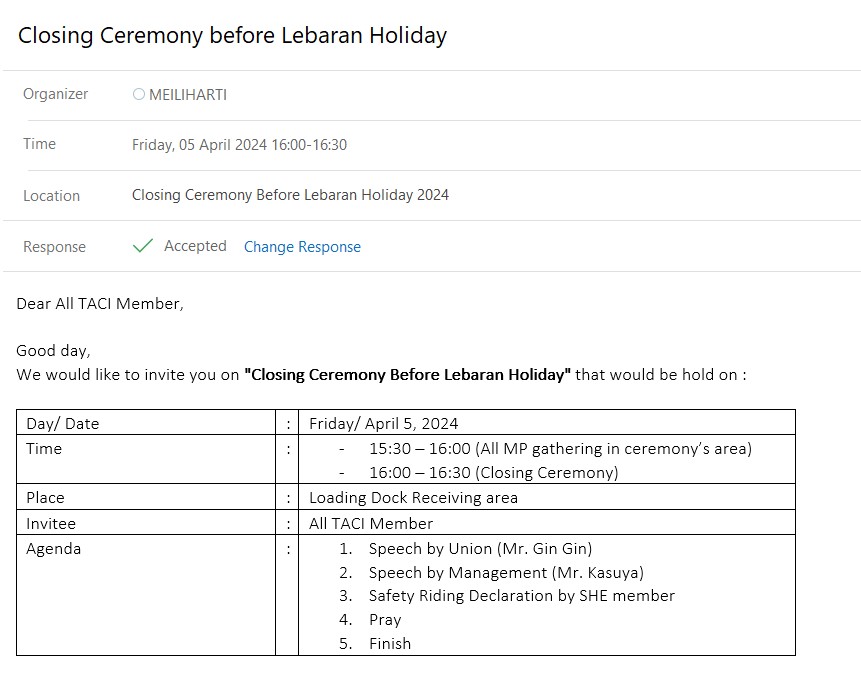Click the green Accepted checkmark icon

pos(142,245)
